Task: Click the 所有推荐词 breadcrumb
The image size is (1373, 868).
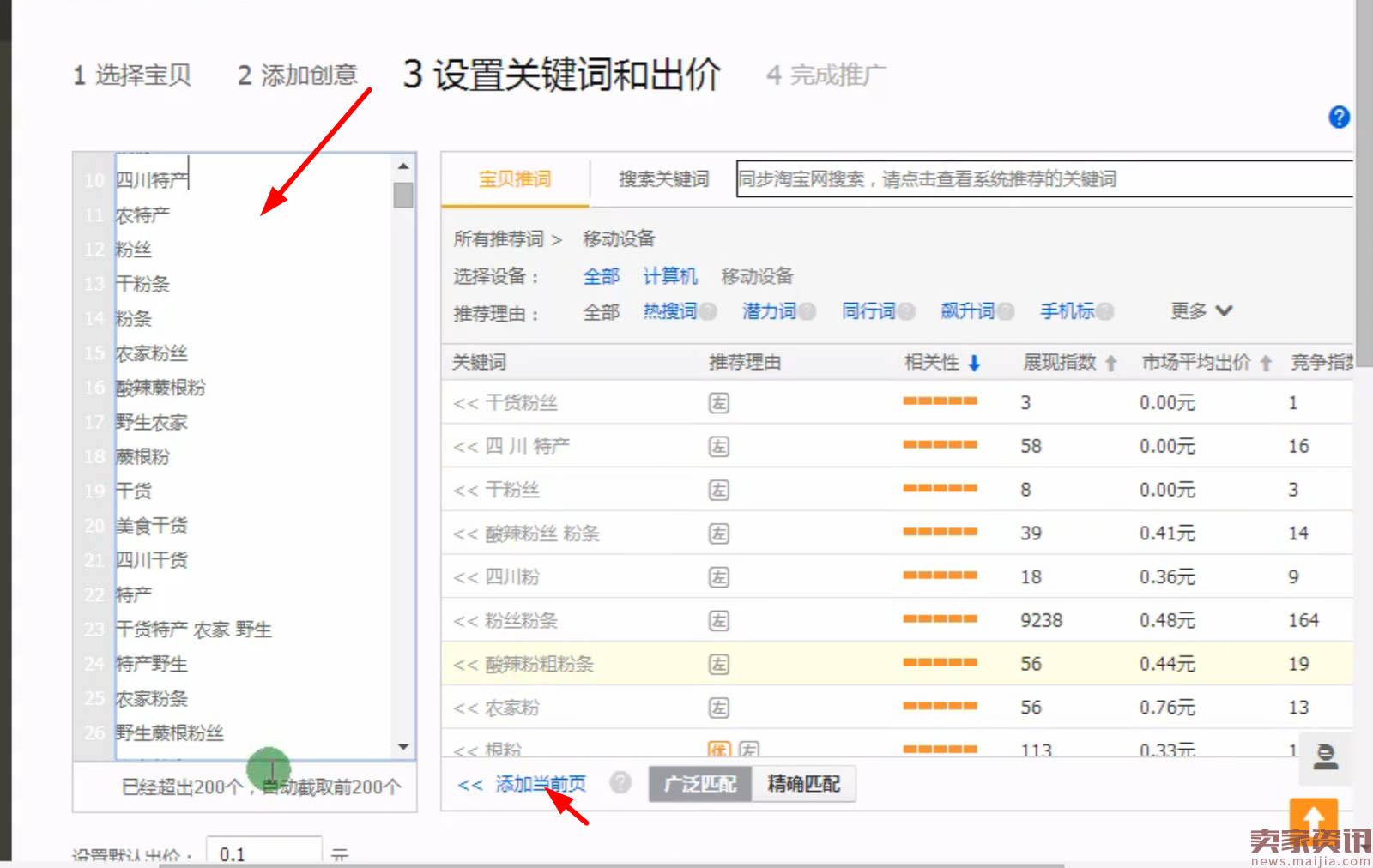Action: pyautogui.click(x=499, y=239)
